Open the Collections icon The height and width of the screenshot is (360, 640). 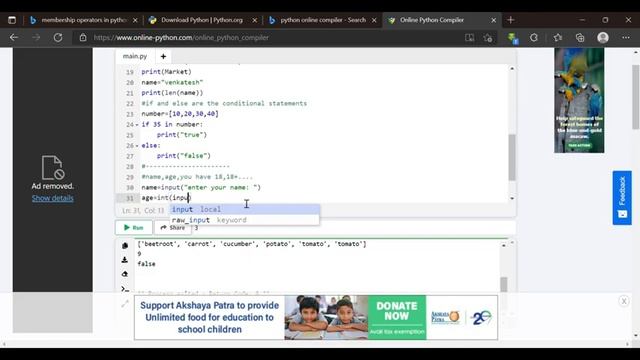point(580,38)
